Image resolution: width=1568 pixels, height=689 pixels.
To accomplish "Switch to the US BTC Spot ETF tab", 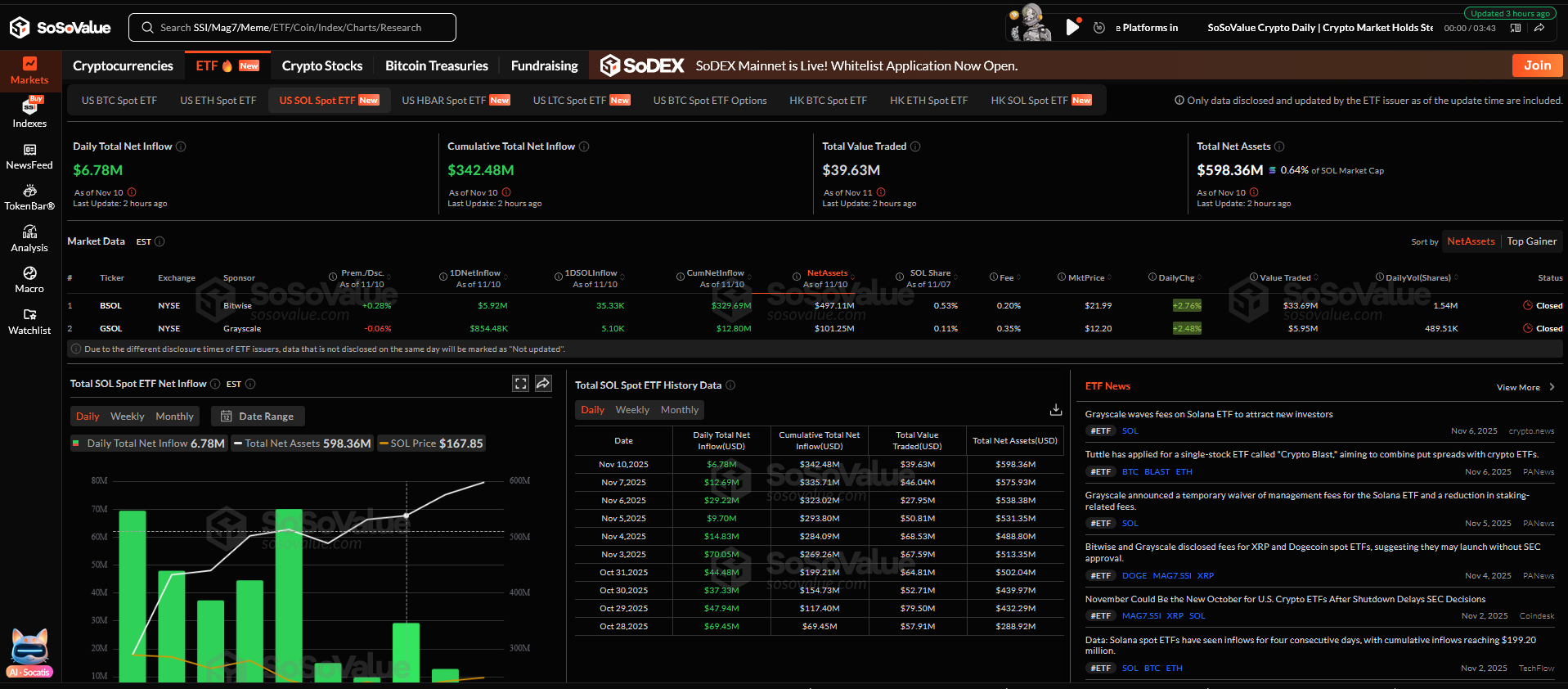I will tap(119, 101).
